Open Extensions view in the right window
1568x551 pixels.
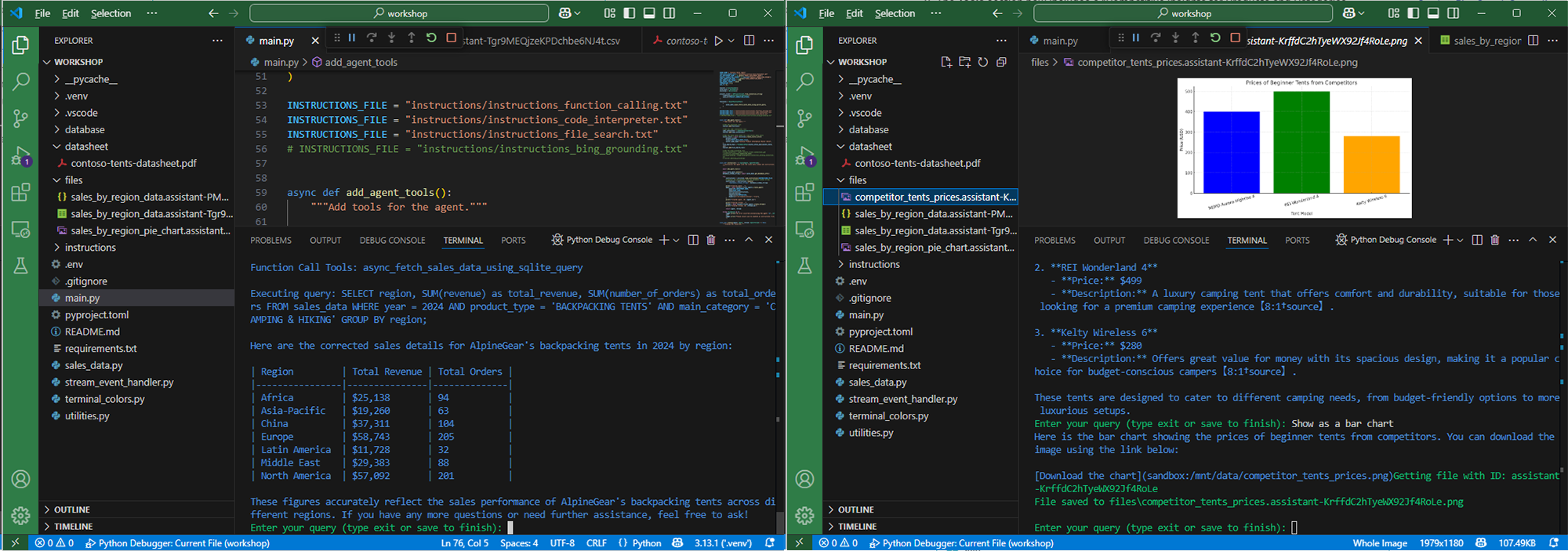coord(805,192)
